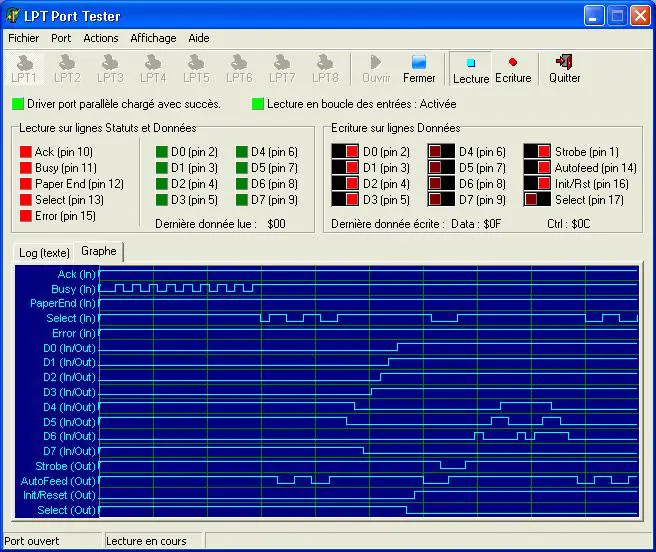Click the Port ouvert status bar entry
The image size is (656, 552).
coord(32,541)
